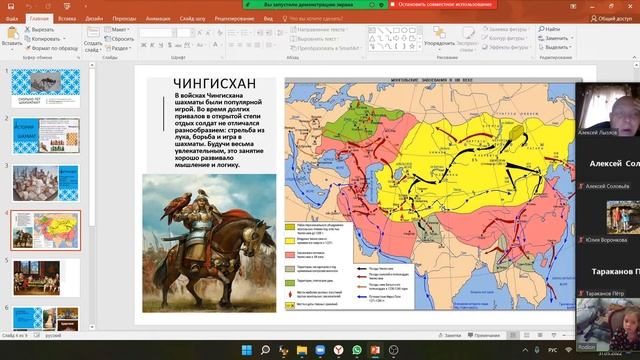Viewport: 640px width, 360px height.
Task: Collapse the ribbon with the chevron arrow
Action: (634, 57)
